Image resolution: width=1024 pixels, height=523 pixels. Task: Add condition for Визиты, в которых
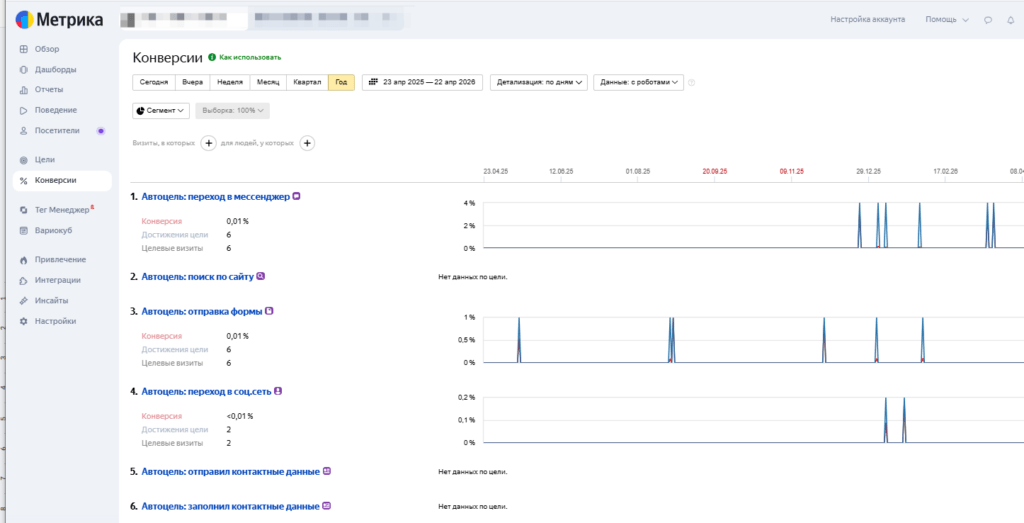[208, 143]
